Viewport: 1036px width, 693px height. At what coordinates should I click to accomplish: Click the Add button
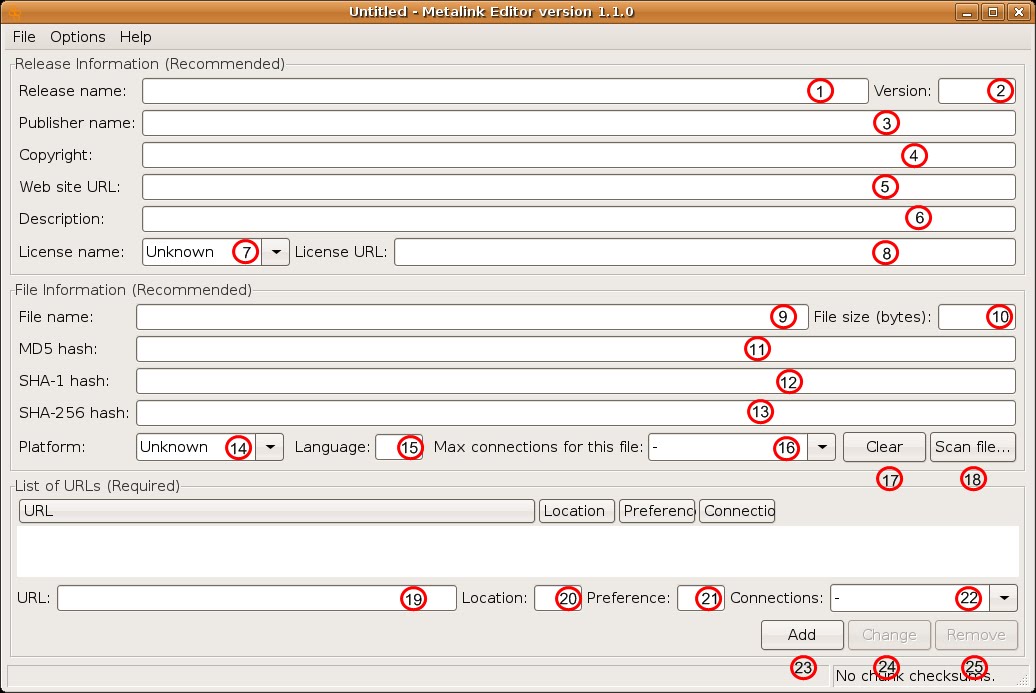coord(802,635)
